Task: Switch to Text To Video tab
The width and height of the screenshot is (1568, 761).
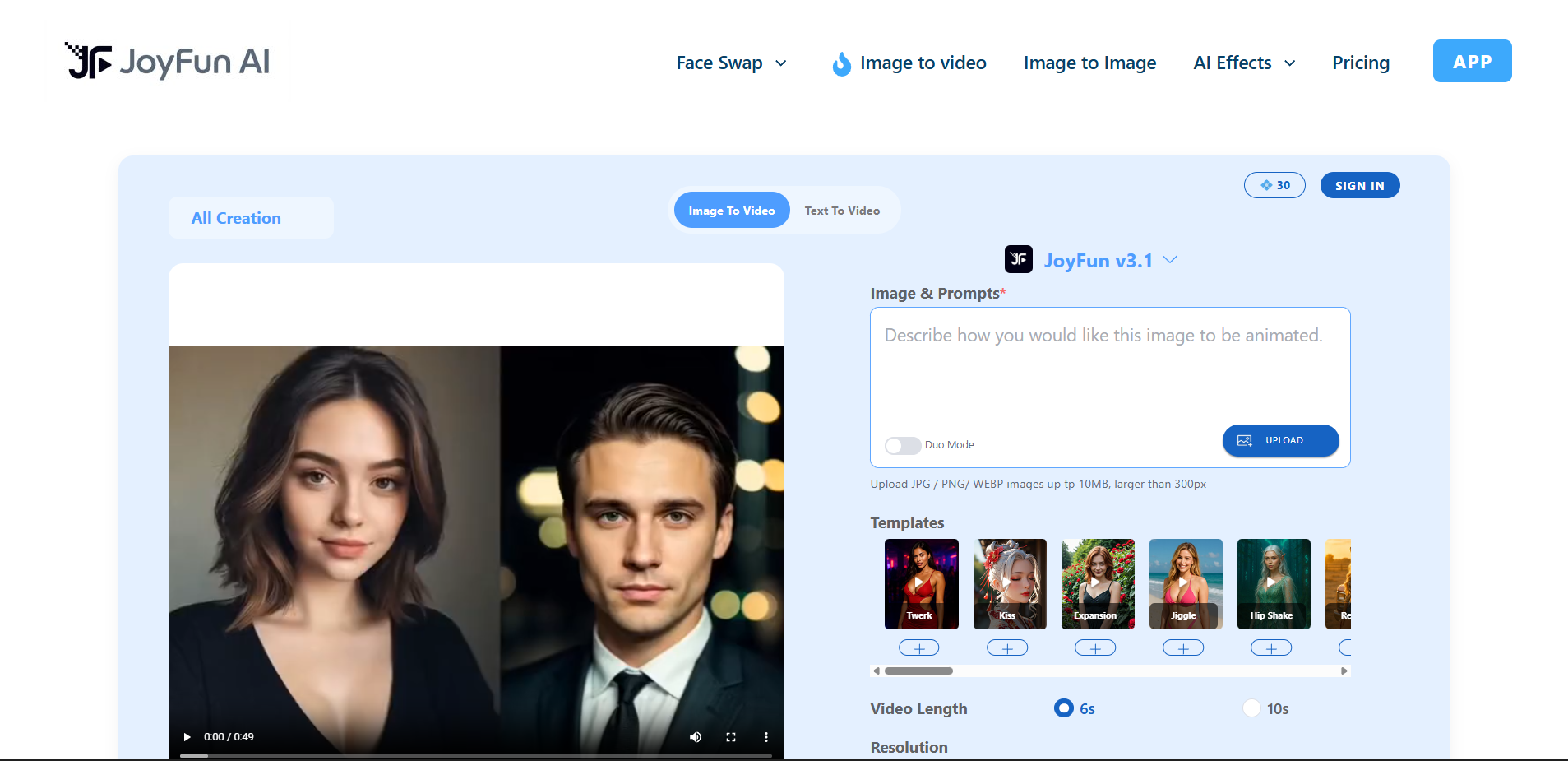Action: [842, 211]
